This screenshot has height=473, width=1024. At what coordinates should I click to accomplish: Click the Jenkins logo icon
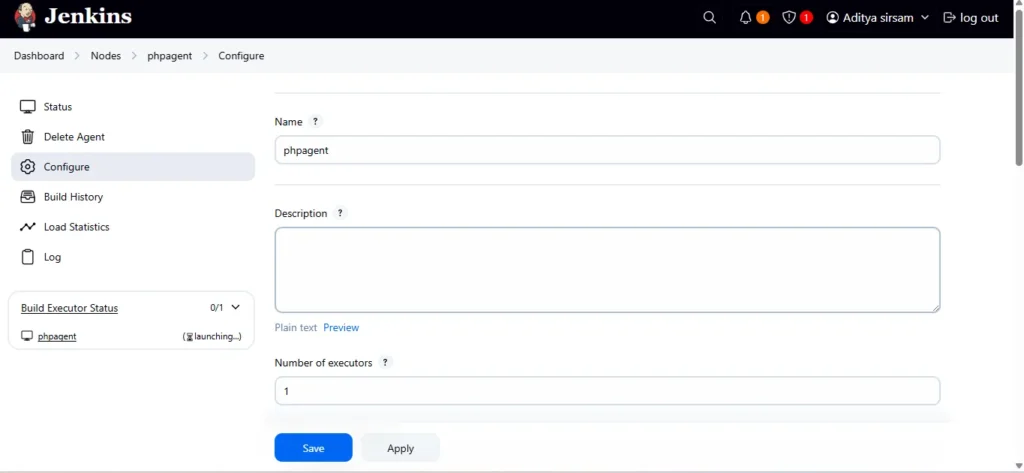(x=26, y=17)
